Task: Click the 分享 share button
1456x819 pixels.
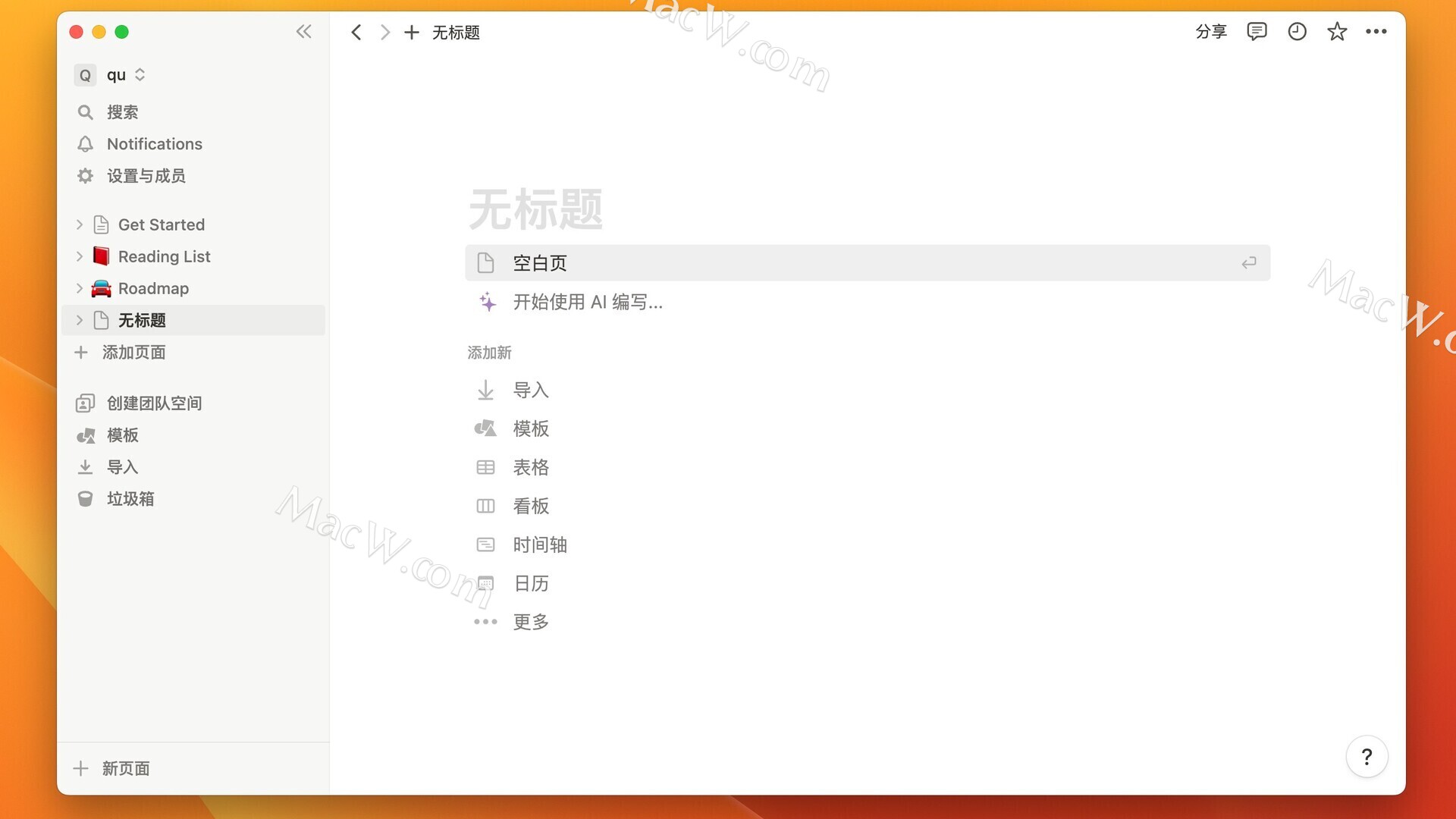Action: pos(1211,32)
